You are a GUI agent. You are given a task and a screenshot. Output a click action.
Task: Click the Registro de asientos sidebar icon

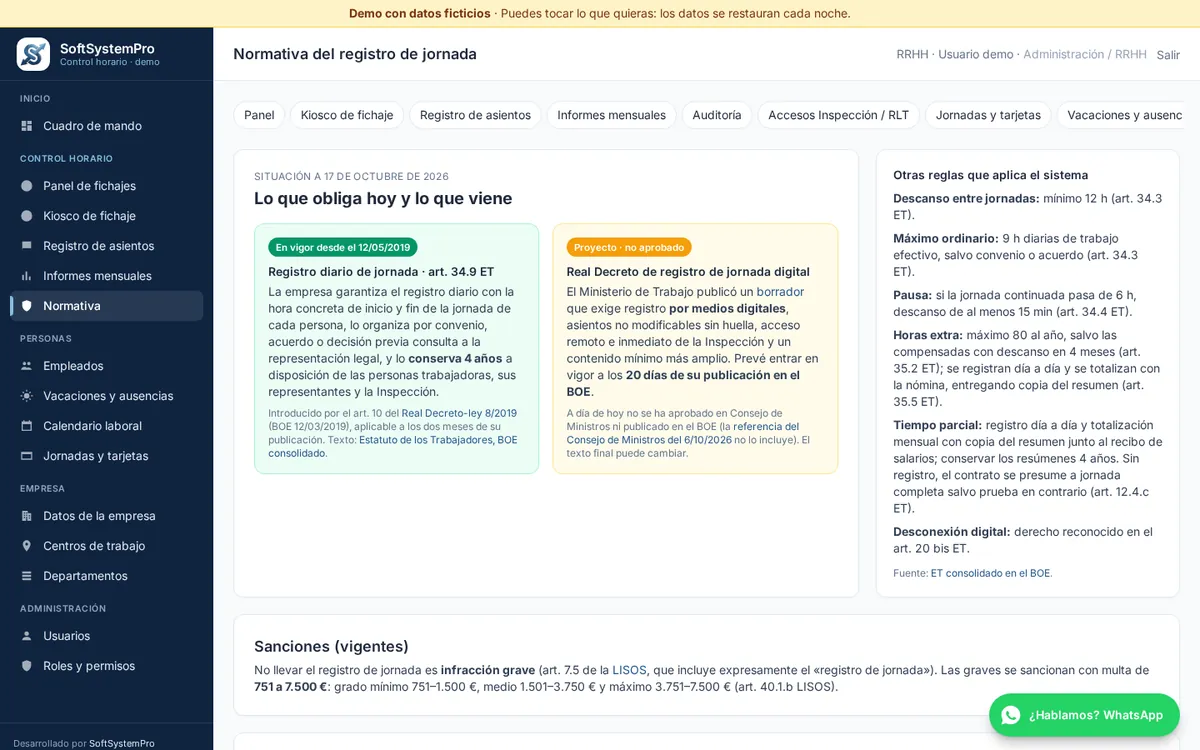pos(27,246)
